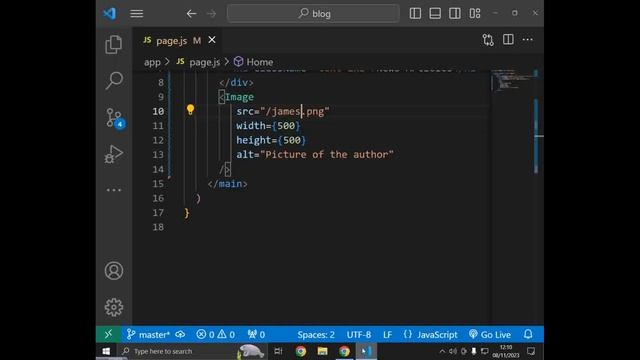Toggle the bottom panel layout icon
The width and height of the screenshot is (640, 360).
pos(435,13)
